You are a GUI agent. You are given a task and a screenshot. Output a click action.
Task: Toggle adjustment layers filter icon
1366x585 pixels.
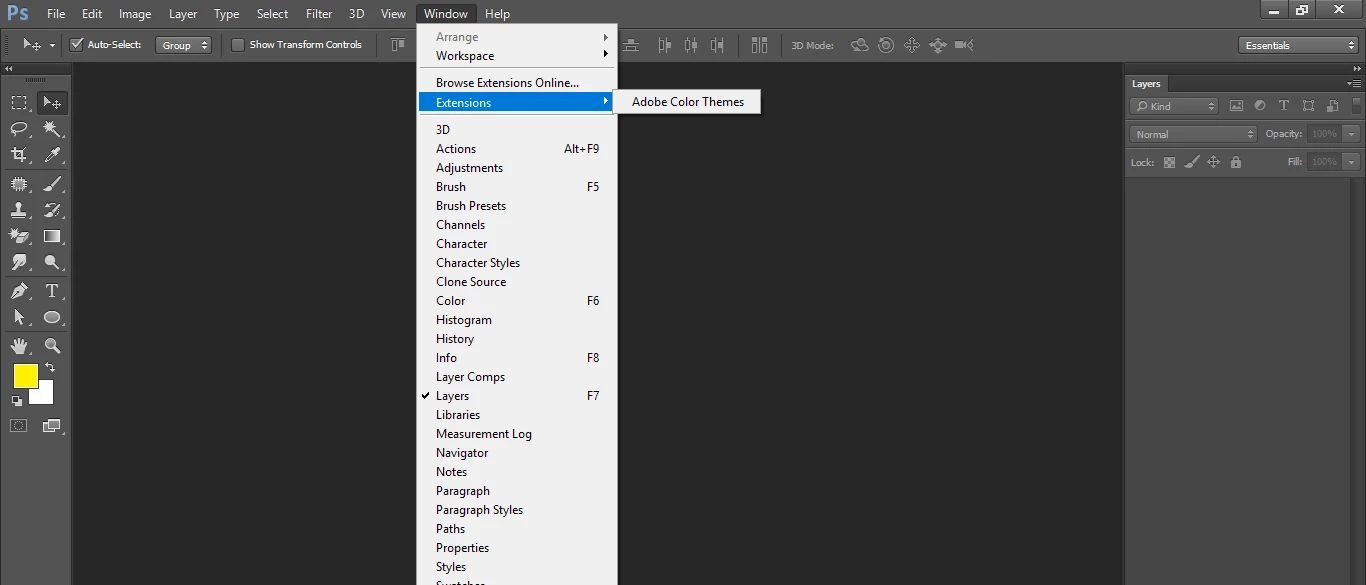click(x=1260, y=106)
